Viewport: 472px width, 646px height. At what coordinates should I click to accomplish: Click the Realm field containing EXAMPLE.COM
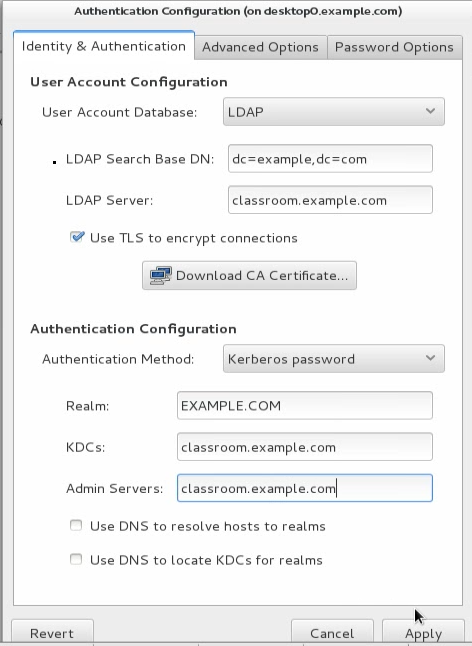305,405
